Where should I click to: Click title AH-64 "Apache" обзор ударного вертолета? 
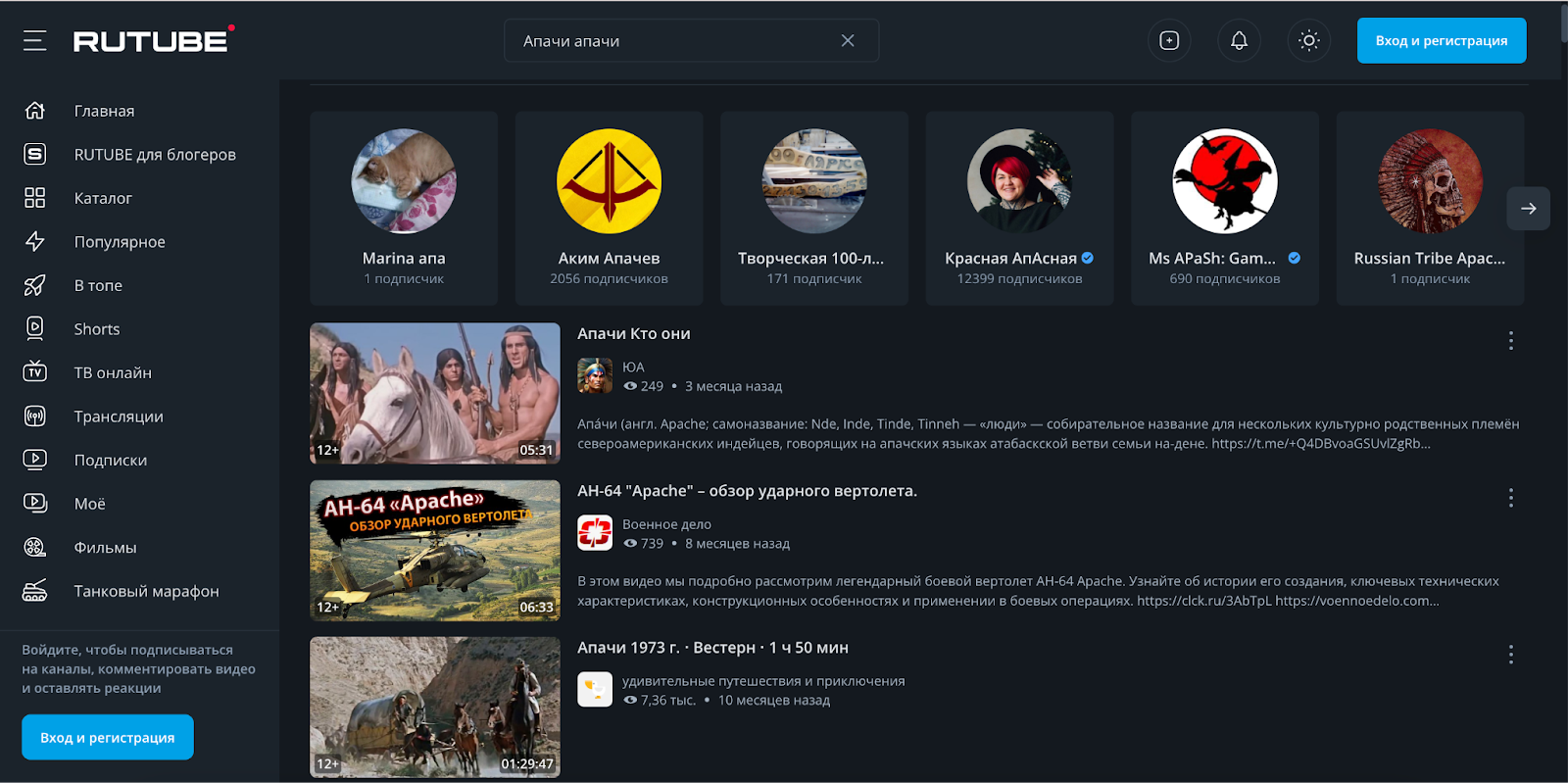[x=747, y=491]
